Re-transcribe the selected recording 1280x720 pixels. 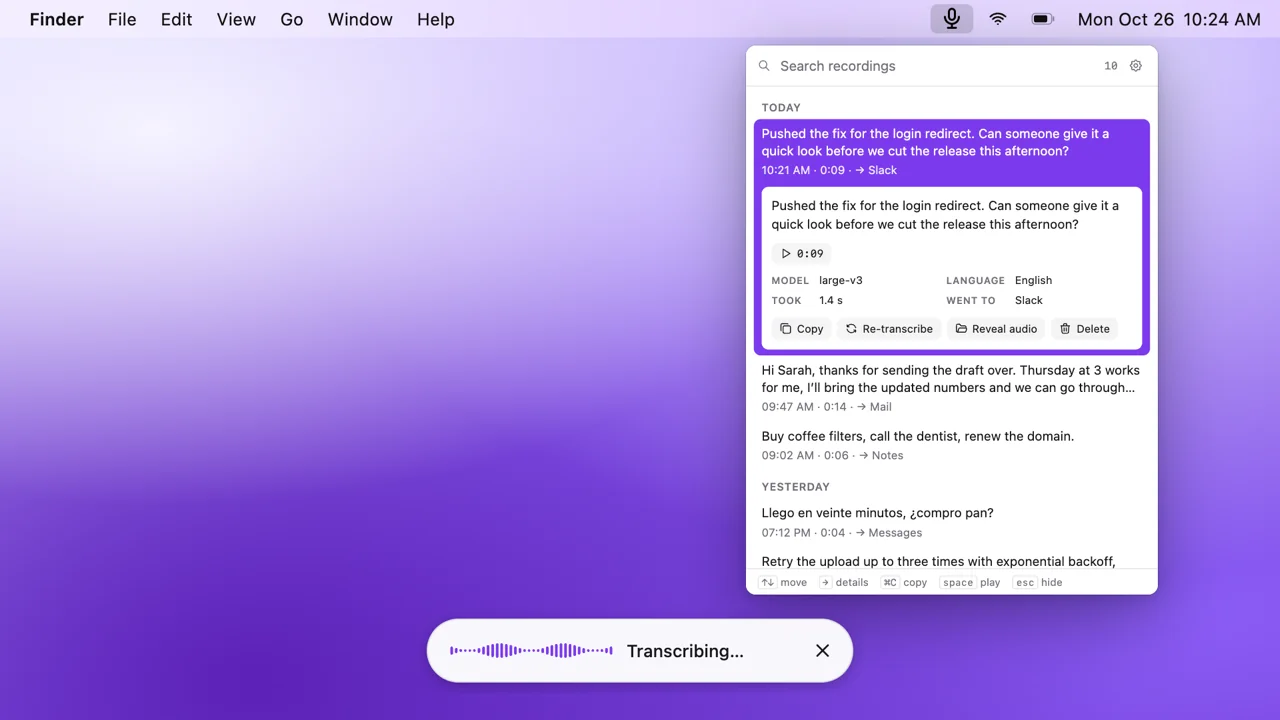tap(889, 329)
